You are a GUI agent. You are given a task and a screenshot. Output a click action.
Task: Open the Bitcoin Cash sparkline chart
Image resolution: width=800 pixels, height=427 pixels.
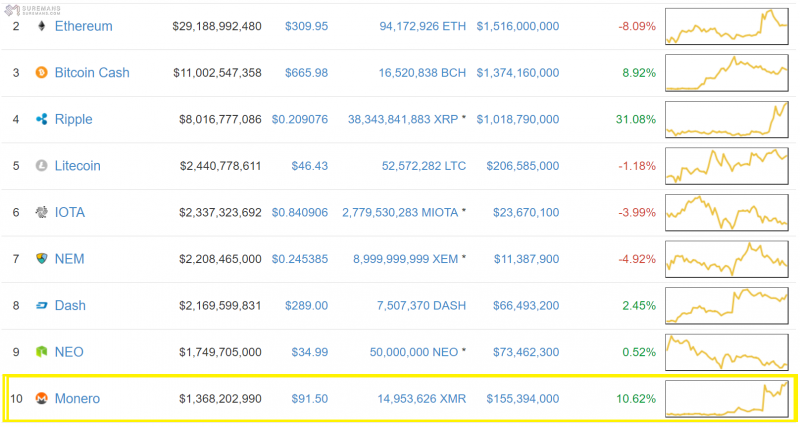[727, 73]
